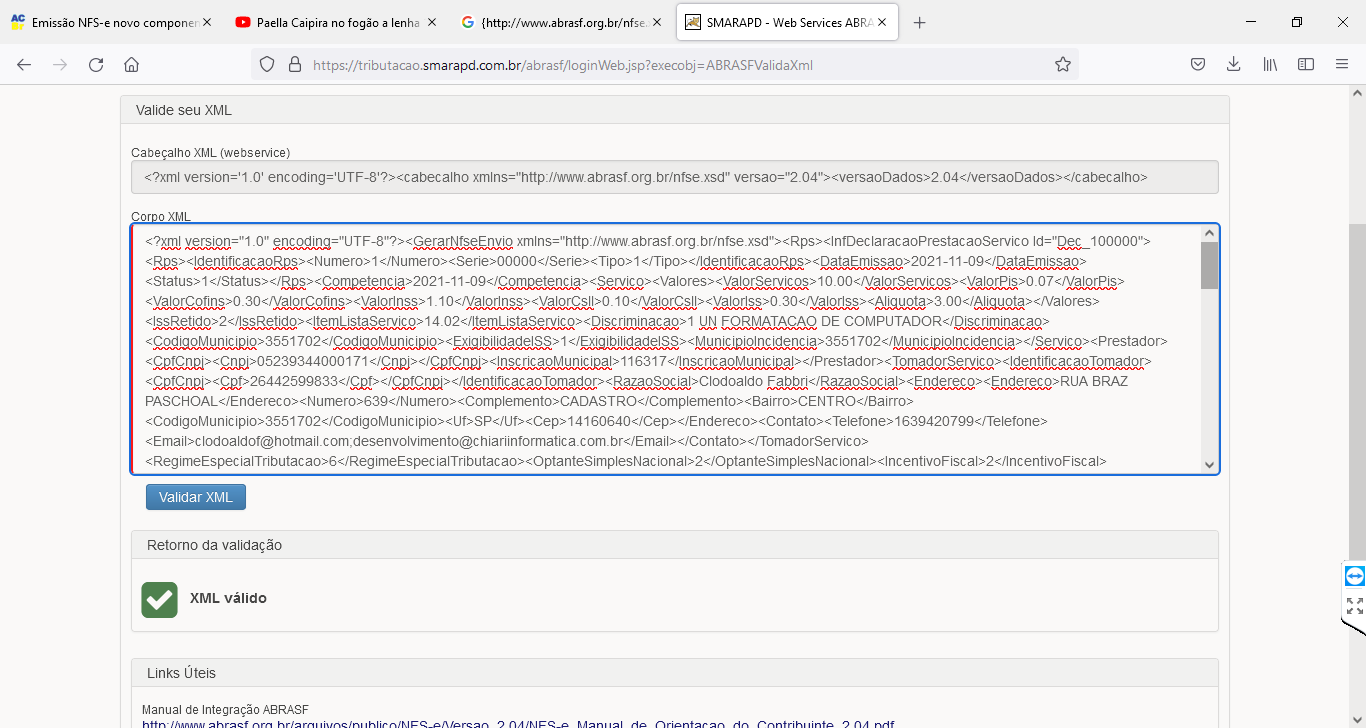Close the SMARAPD Web Services tab

point(882,22)
